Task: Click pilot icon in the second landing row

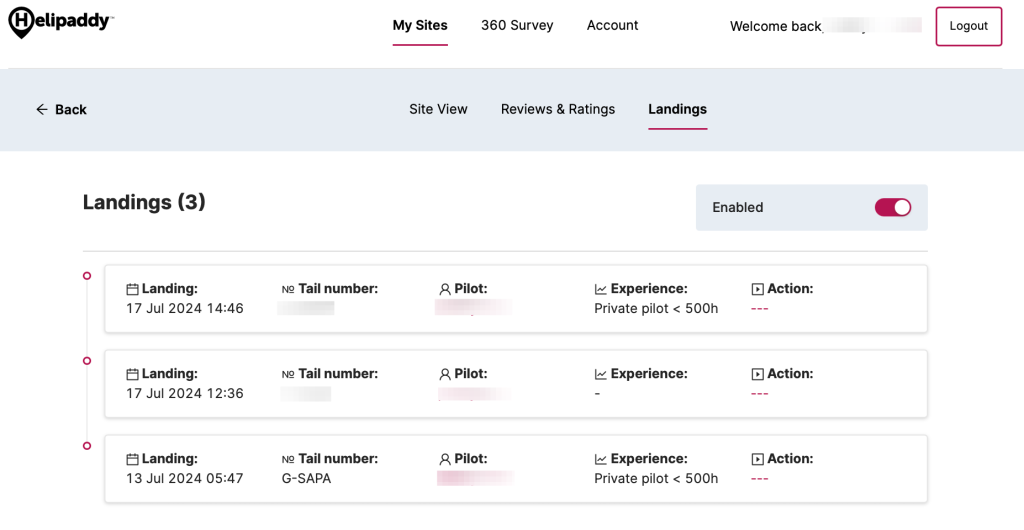Action: [445, 374]
